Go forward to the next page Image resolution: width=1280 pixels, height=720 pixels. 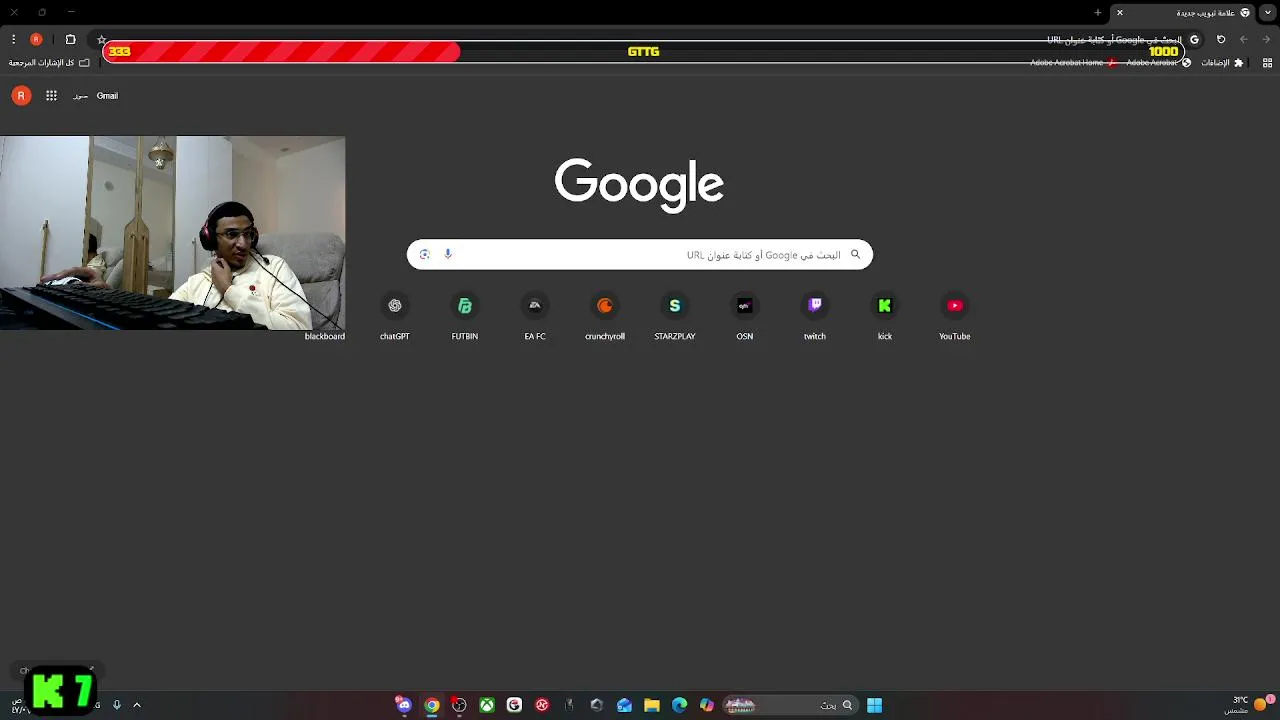point(1244,39)
